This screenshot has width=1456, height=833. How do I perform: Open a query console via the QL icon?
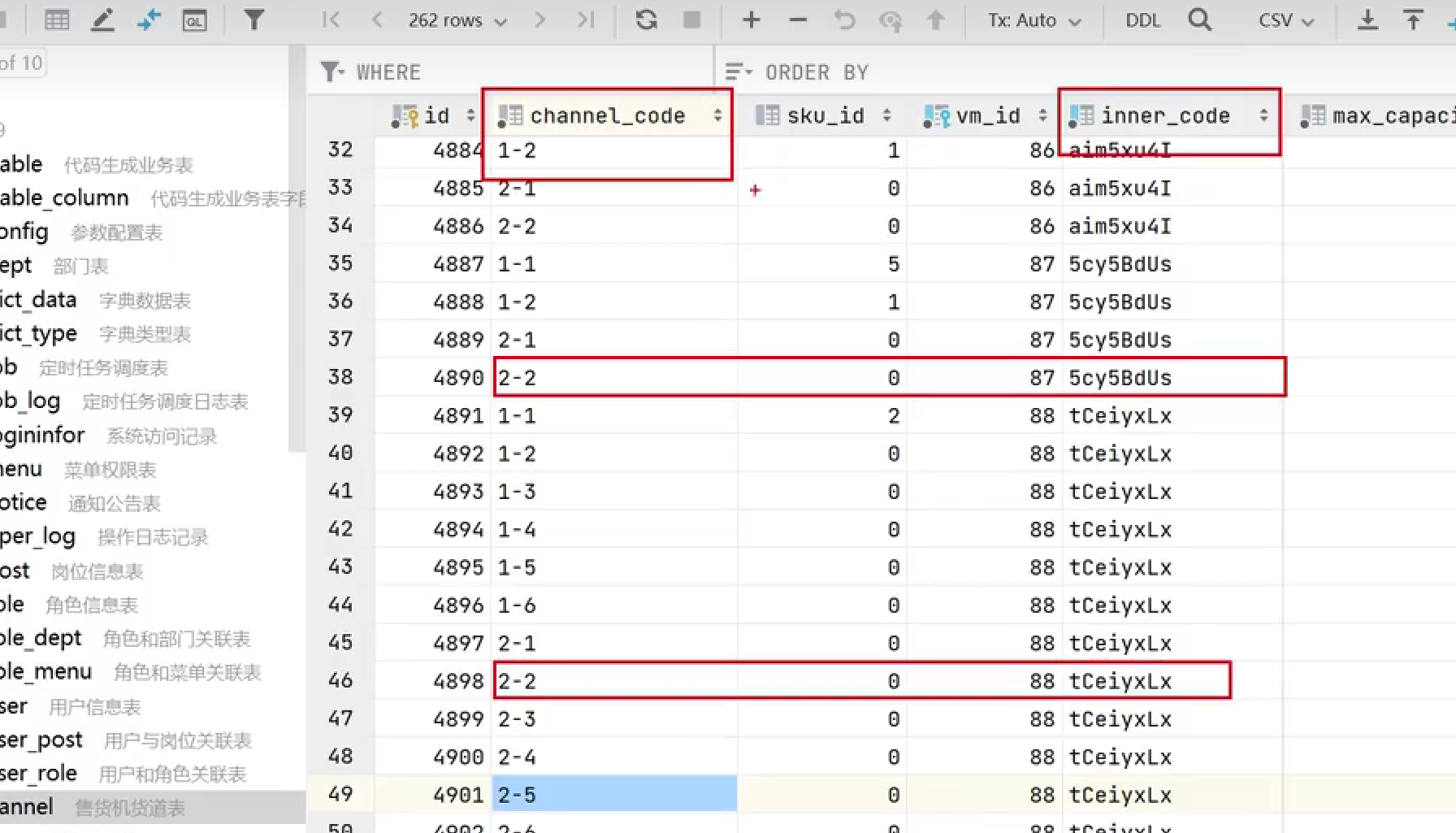[x=195, y=20]
